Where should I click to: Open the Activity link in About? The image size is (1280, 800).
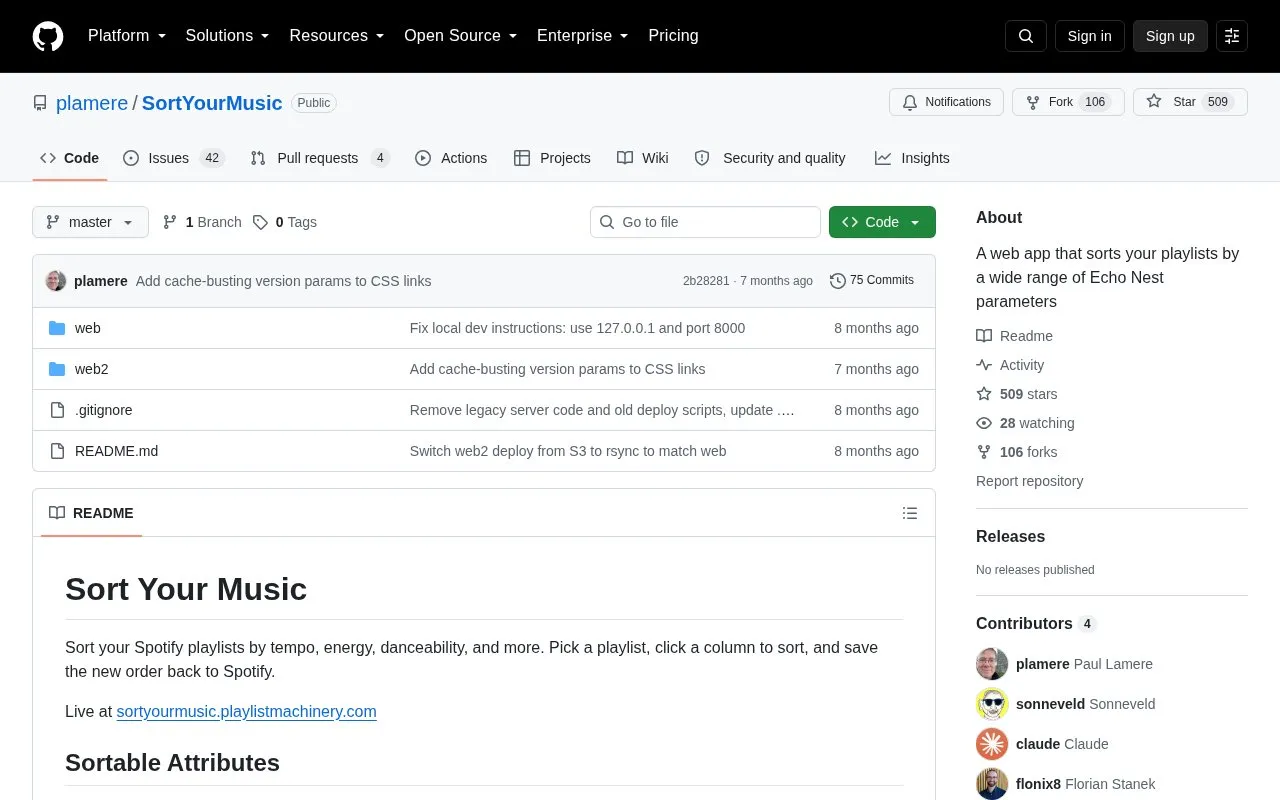1010,365
